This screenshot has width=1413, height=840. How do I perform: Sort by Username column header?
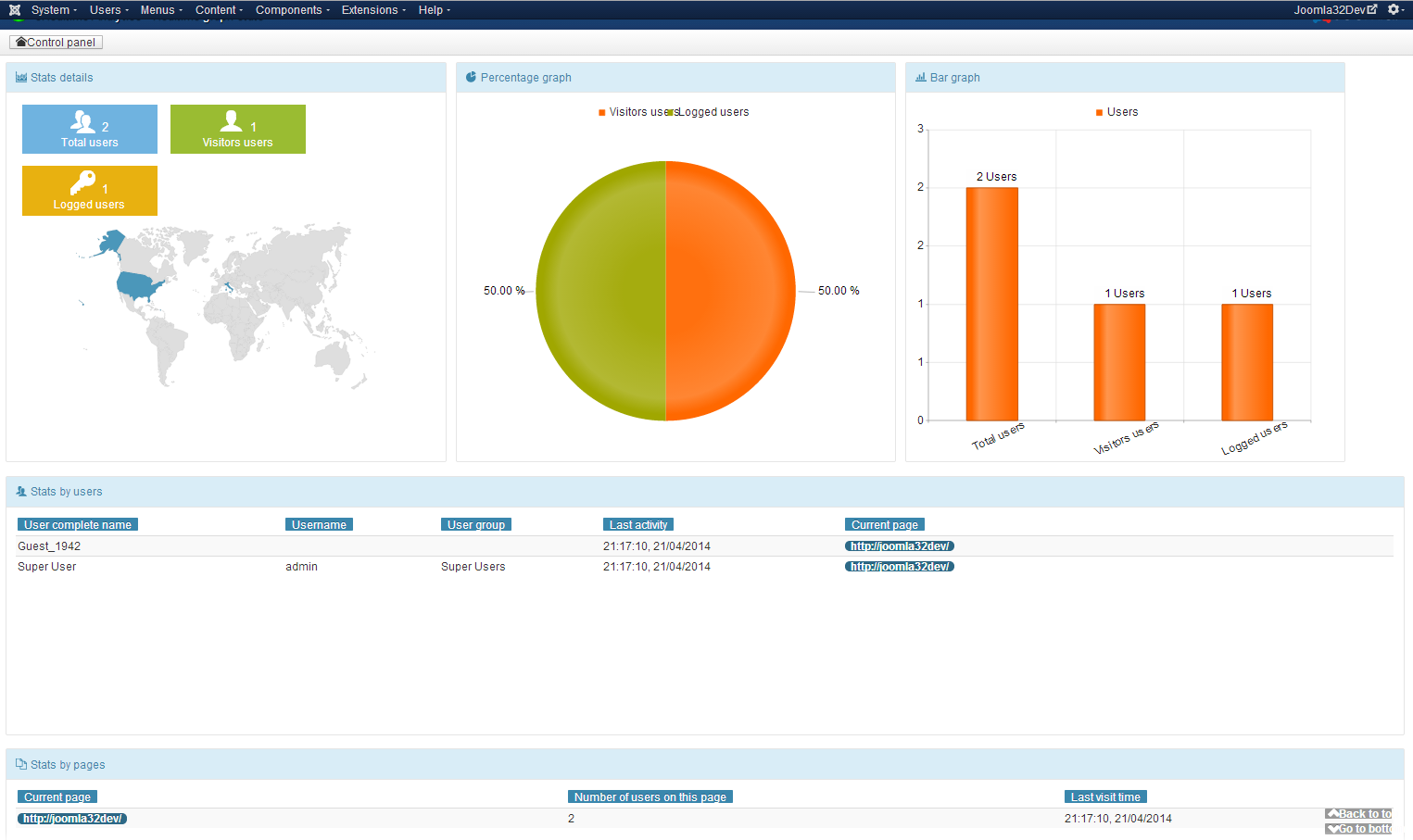pos(319,525)
